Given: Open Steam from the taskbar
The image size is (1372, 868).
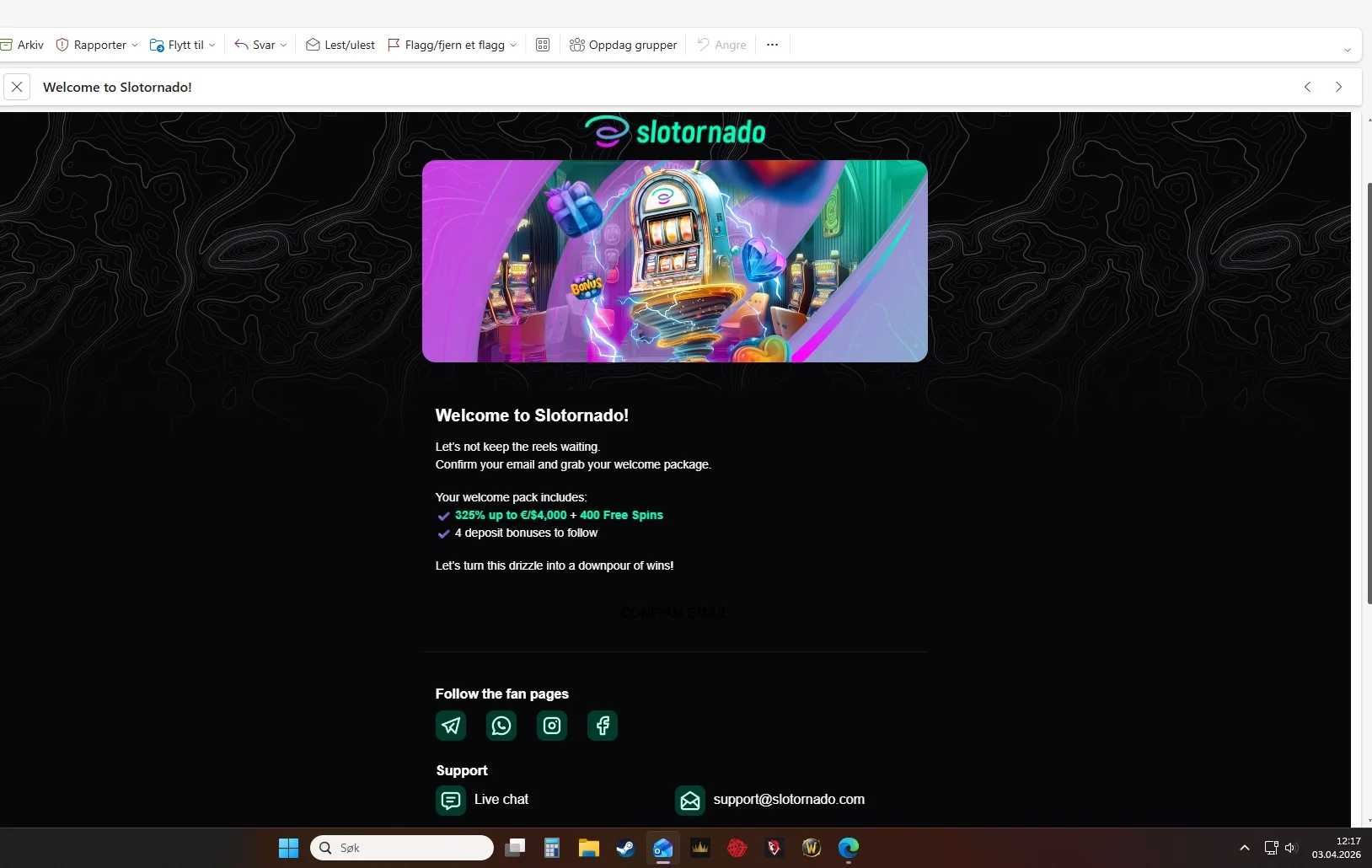Looking at the screenshot, I should (626, 848).
